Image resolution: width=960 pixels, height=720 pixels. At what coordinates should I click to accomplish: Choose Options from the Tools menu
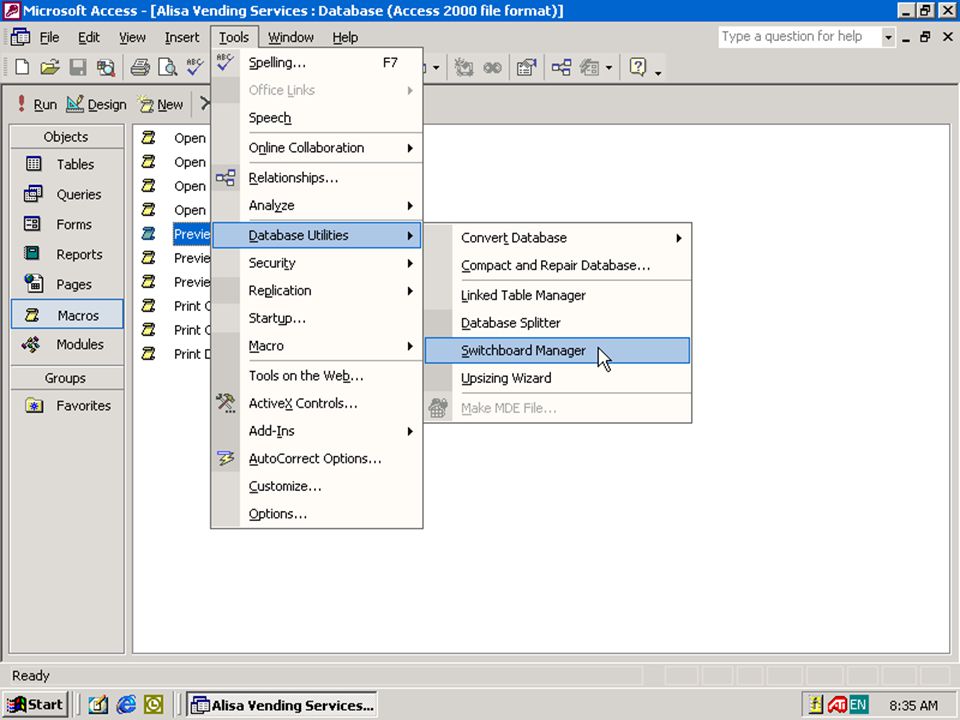[317, 513]
